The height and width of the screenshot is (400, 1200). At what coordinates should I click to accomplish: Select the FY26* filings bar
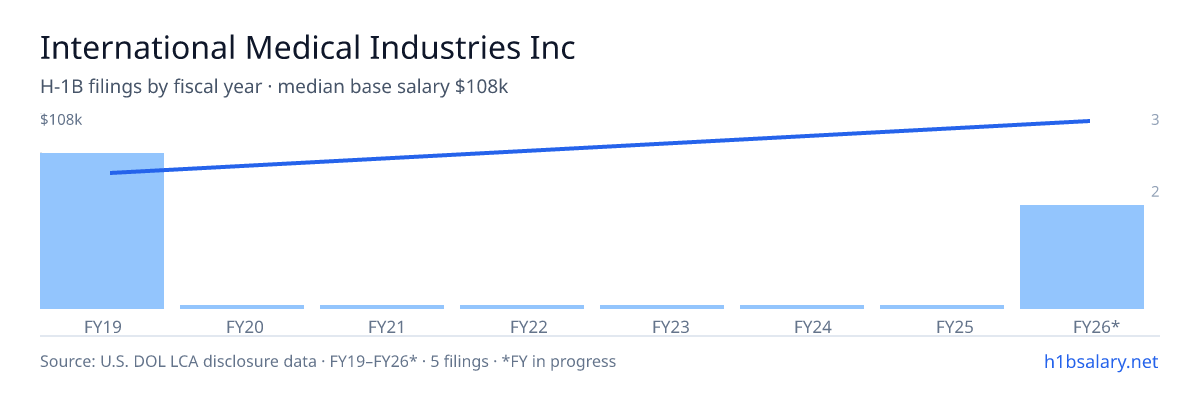tap(1082, 257)
